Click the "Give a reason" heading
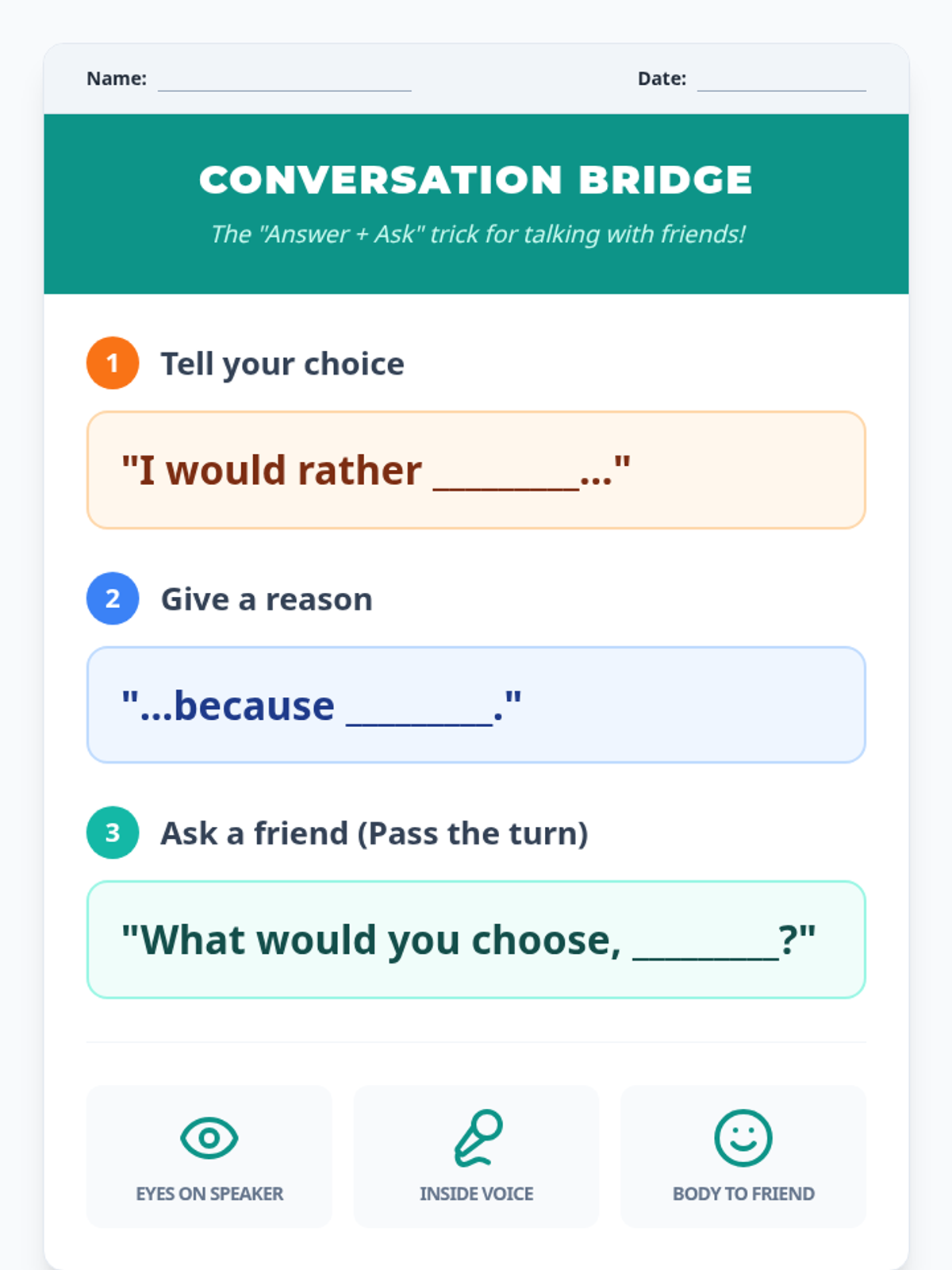The image size is (952, 1270). pyautogui.click(x=267, y=599)
